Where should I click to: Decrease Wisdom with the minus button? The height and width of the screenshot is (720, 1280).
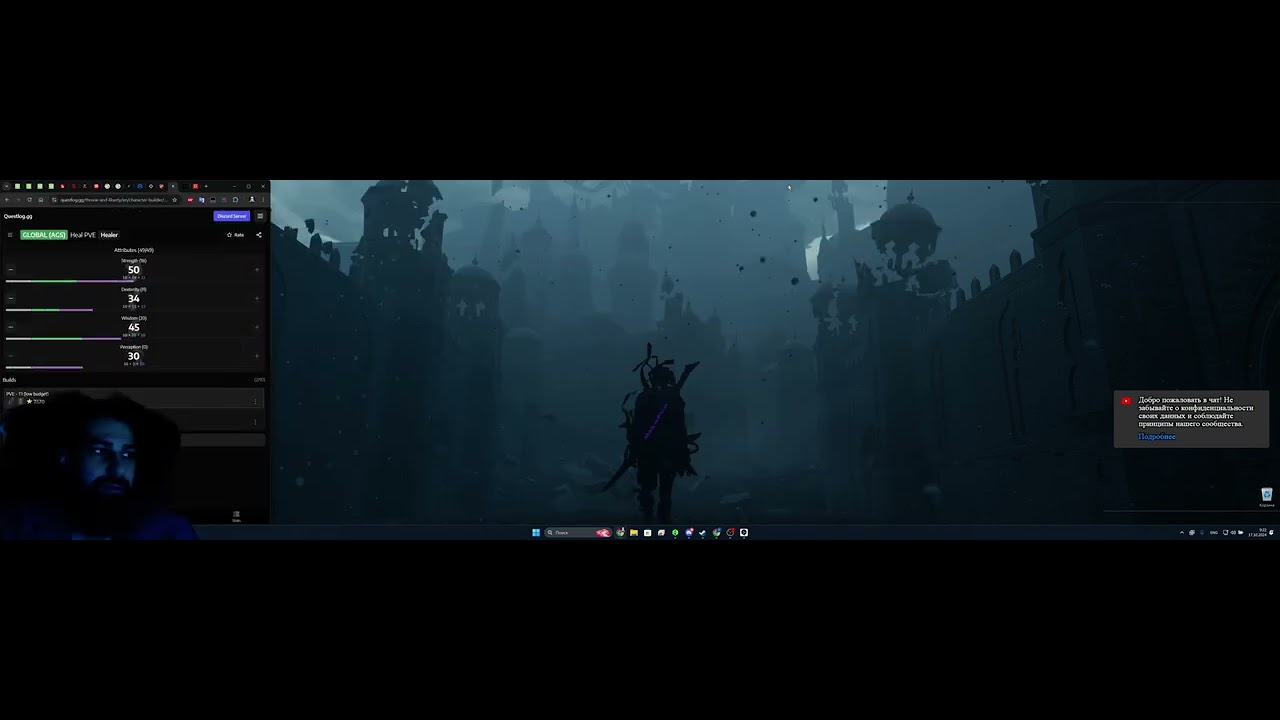point(11,327)
